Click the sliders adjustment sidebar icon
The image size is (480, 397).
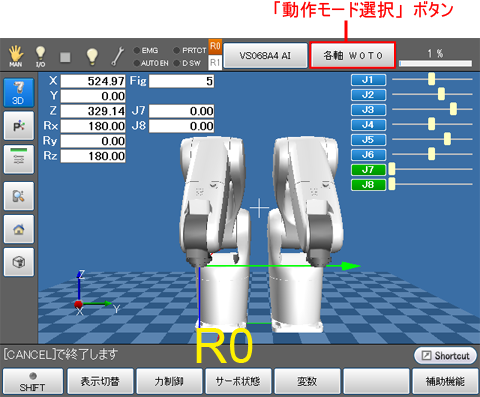(x=19, y=159)
